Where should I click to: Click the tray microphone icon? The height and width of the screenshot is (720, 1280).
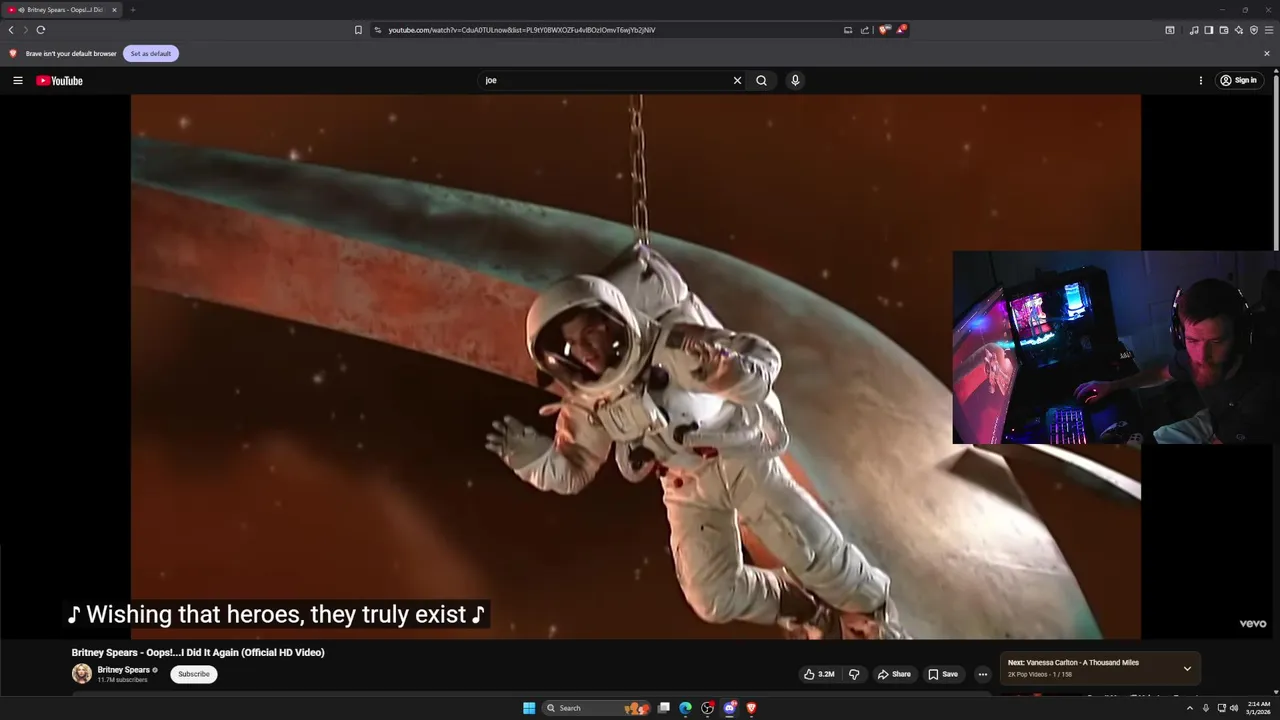1205,708
